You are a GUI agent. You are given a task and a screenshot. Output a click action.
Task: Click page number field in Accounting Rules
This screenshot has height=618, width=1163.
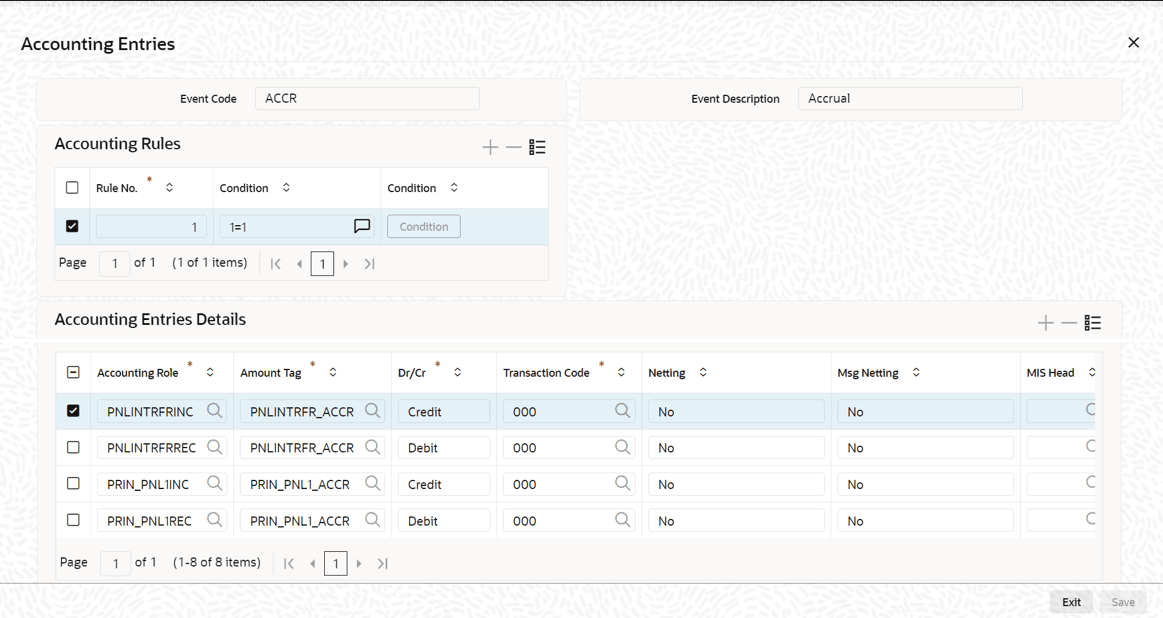tap(115, 264)
